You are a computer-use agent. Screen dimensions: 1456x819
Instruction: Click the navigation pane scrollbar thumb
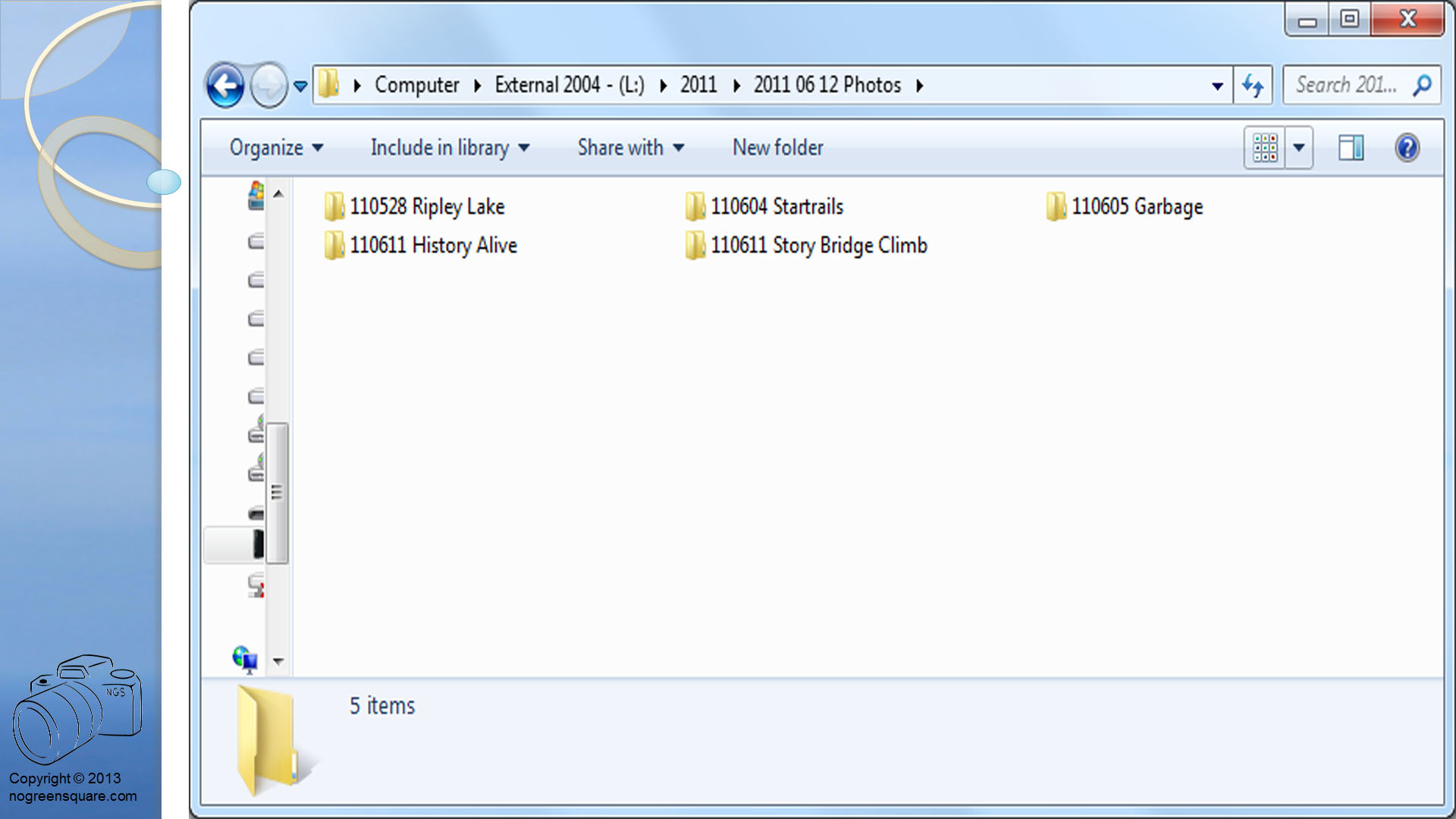tap(277, 493)
